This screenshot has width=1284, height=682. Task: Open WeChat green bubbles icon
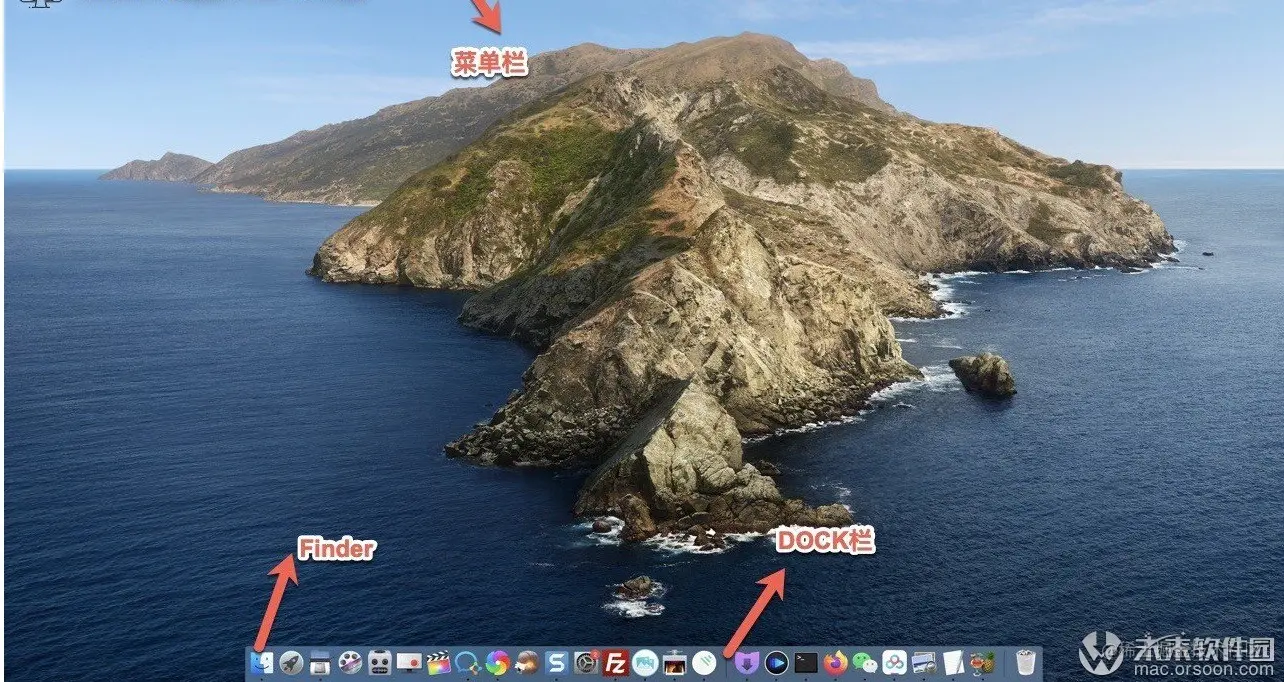click(865, 662)
